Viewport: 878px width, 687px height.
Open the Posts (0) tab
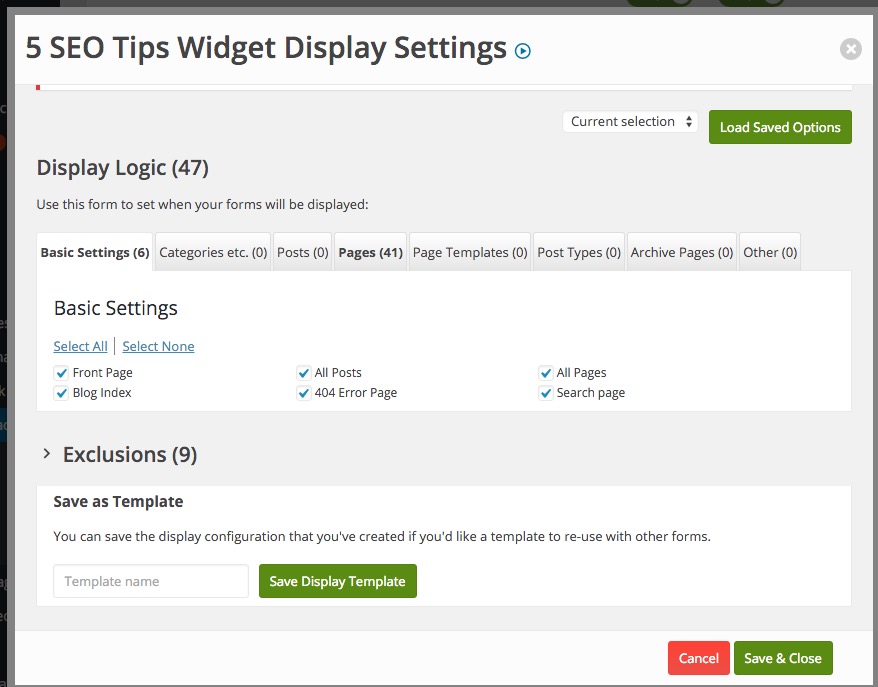303,253
